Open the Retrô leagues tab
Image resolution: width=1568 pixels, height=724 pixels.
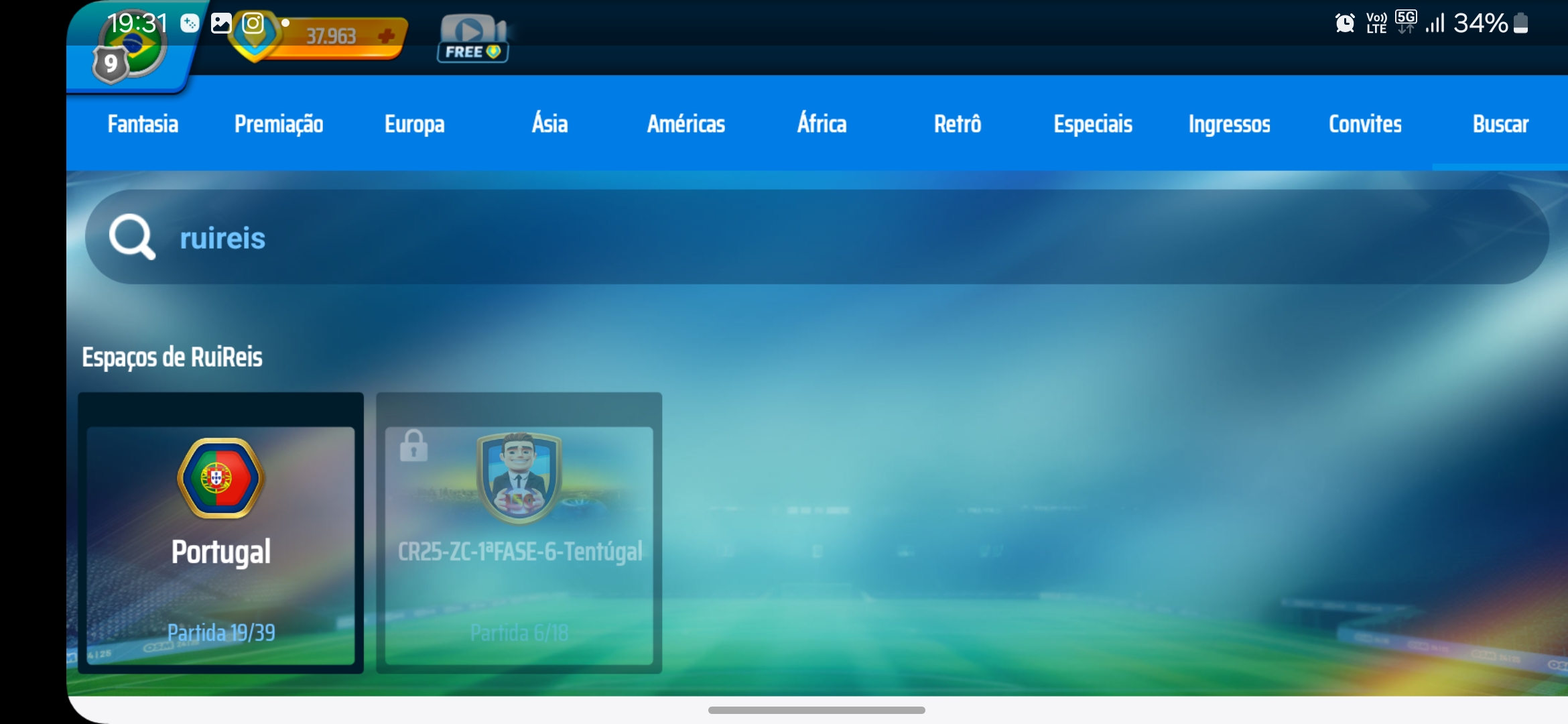[x=958, y=124]
